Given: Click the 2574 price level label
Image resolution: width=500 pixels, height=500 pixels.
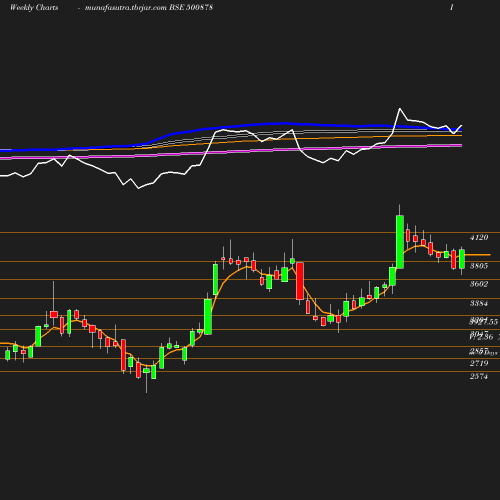Looking at the screenshot, I should [x=479, y=376].
